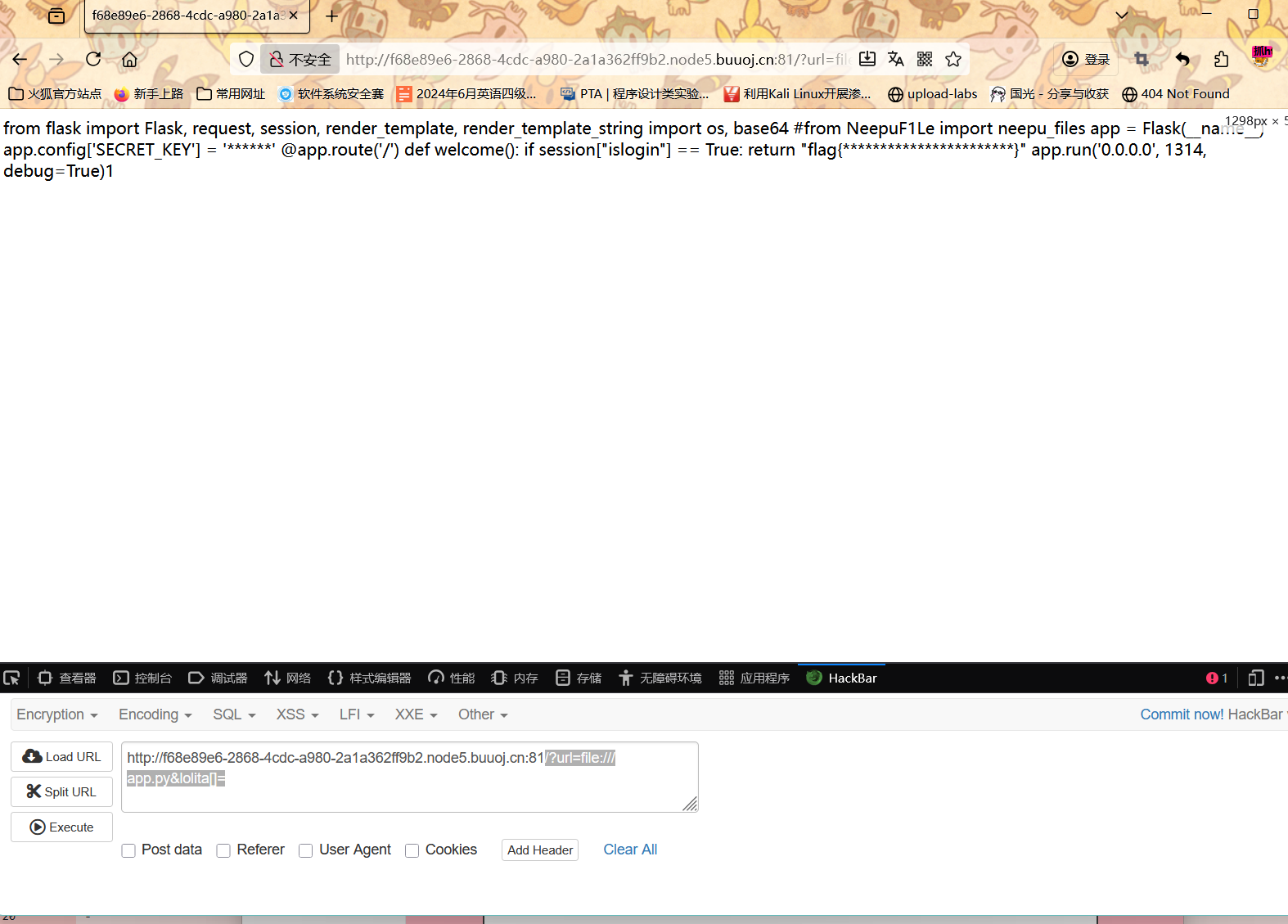Bookmark this page with the star icon

click(x=953, y=59)
